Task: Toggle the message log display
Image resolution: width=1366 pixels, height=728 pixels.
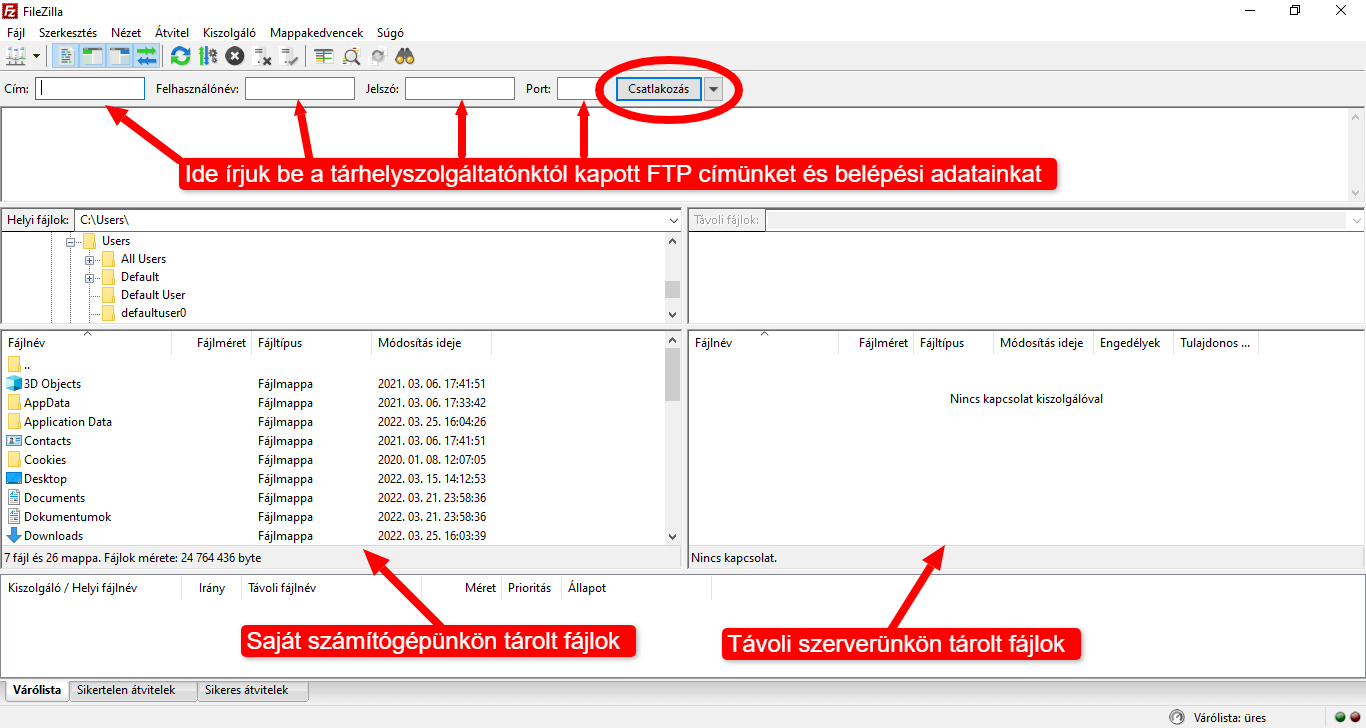Action: tap(65, 56)
